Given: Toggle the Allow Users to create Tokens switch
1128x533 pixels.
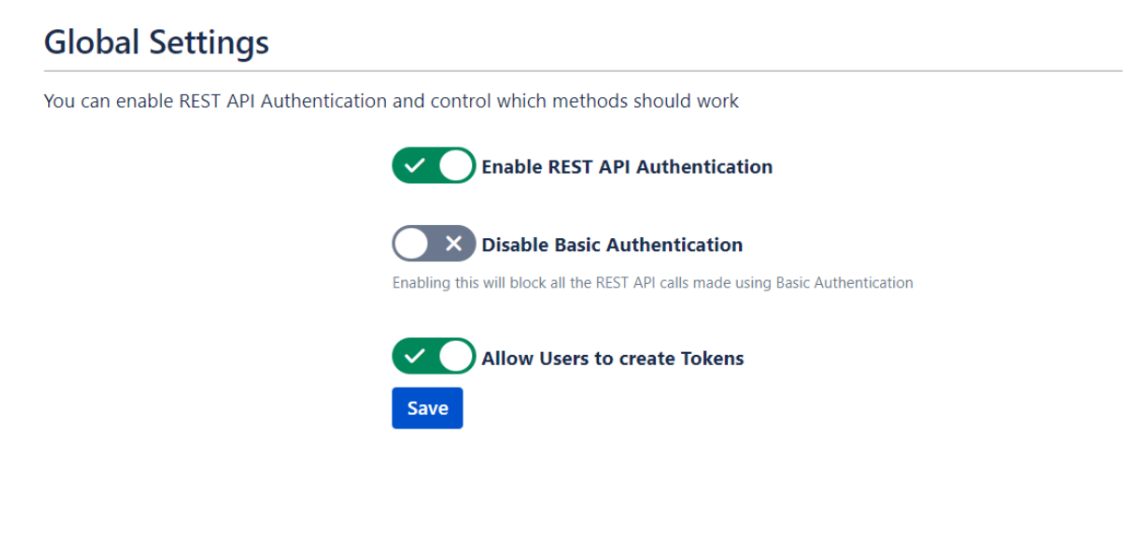Looking at the screenshot, I should [434, 356].
